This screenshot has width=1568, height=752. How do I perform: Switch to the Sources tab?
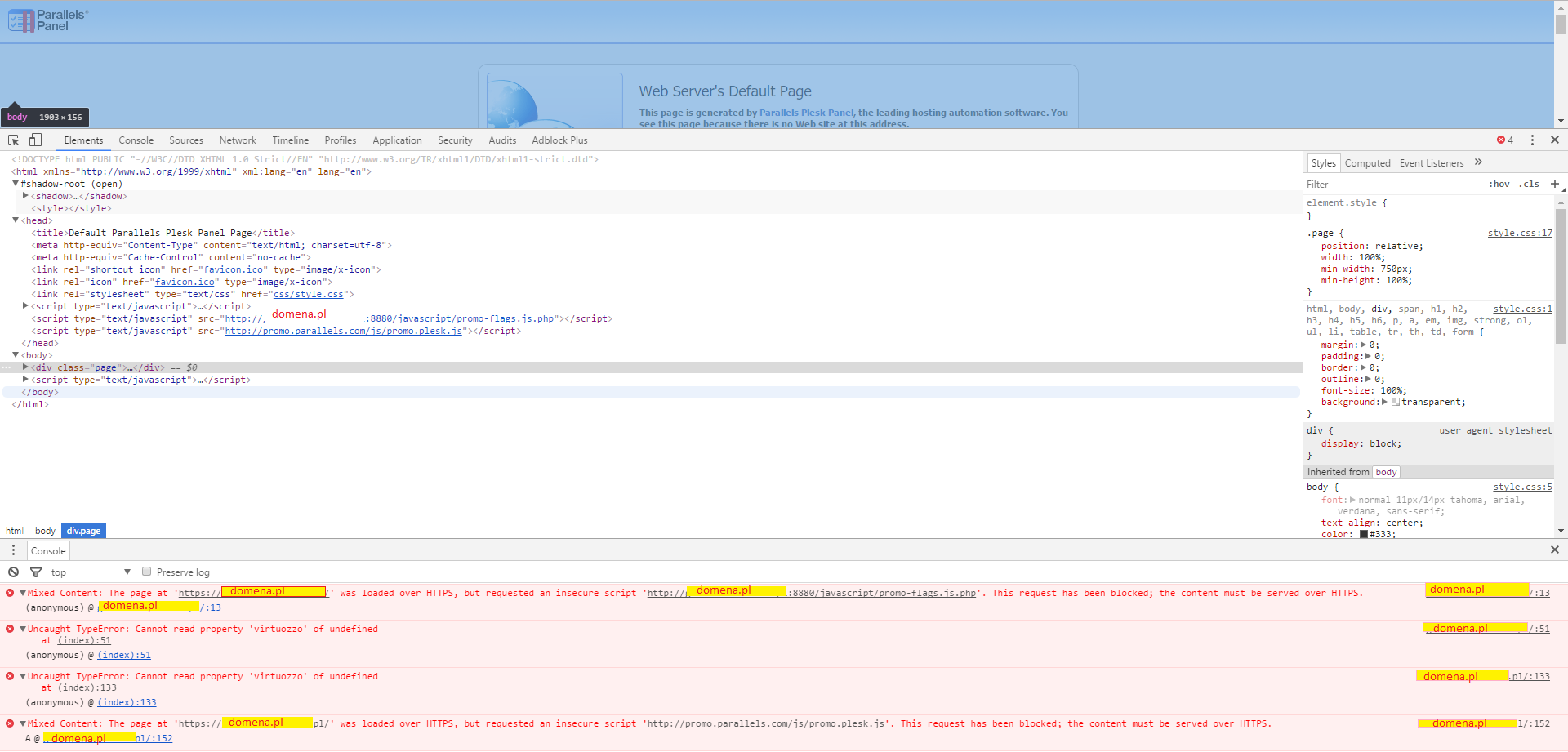pyautogui.click(x=186, y=140)
